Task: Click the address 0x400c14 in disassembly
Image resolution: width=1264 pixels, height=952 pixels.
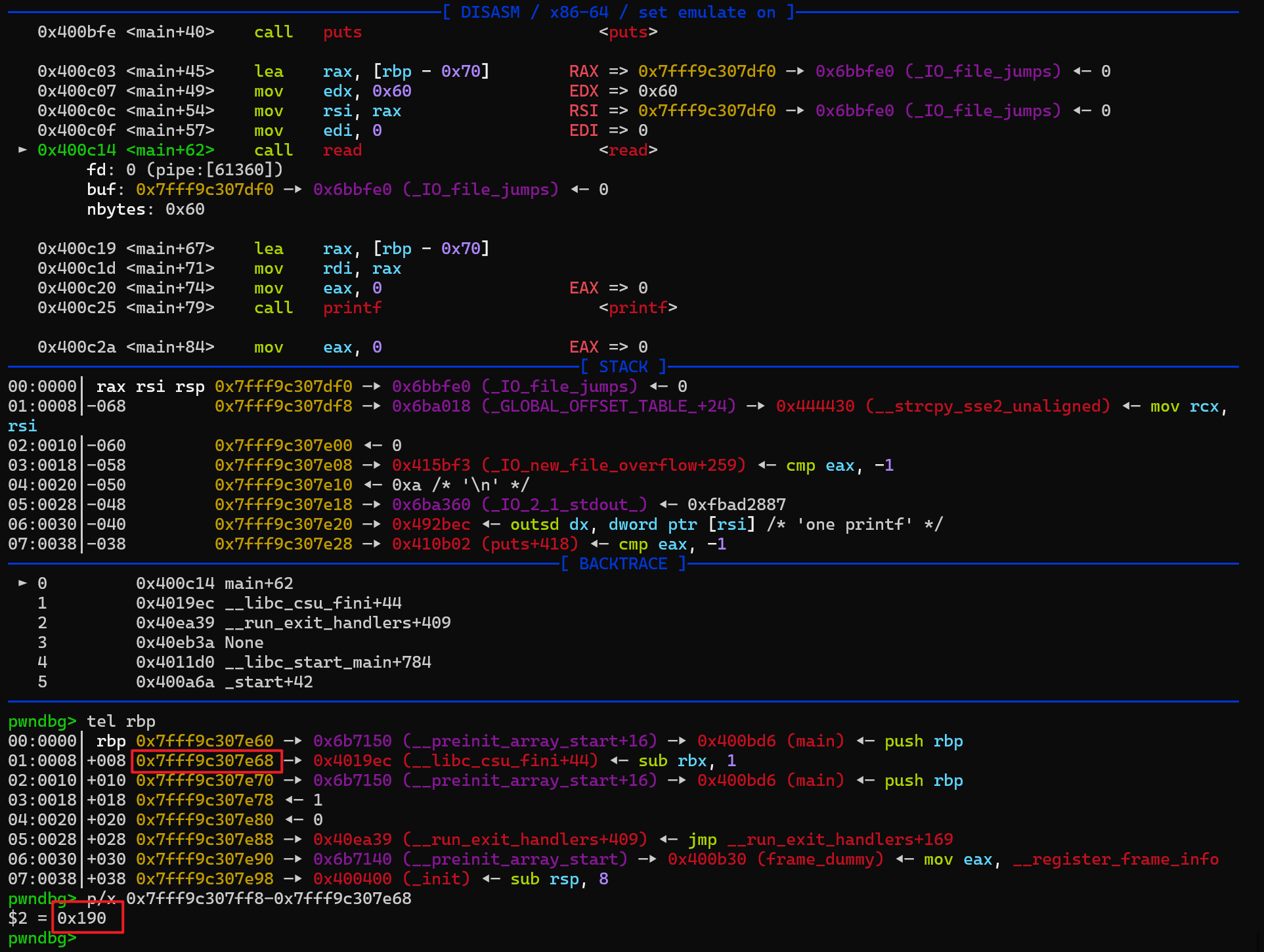Action: pyautogui.click(x=77, y=150)
